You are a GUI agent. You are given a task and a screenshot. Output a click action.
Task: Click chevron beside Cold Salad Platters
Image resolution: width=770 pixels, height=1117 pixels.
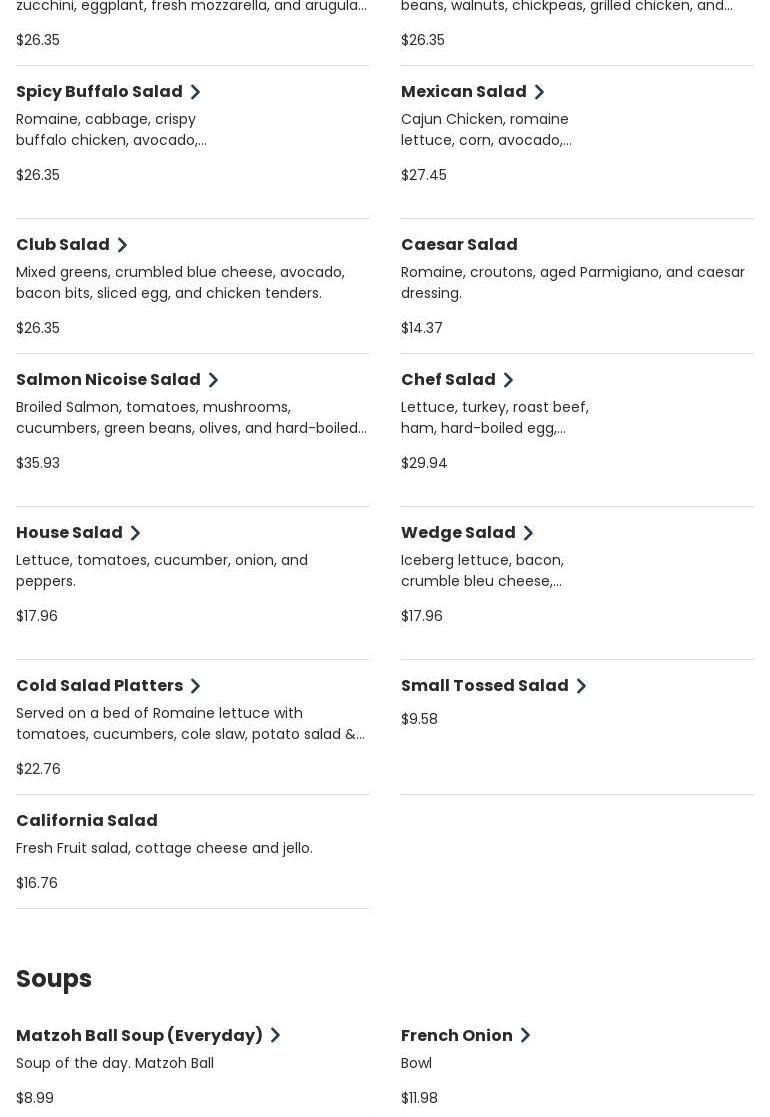(195, 686)
